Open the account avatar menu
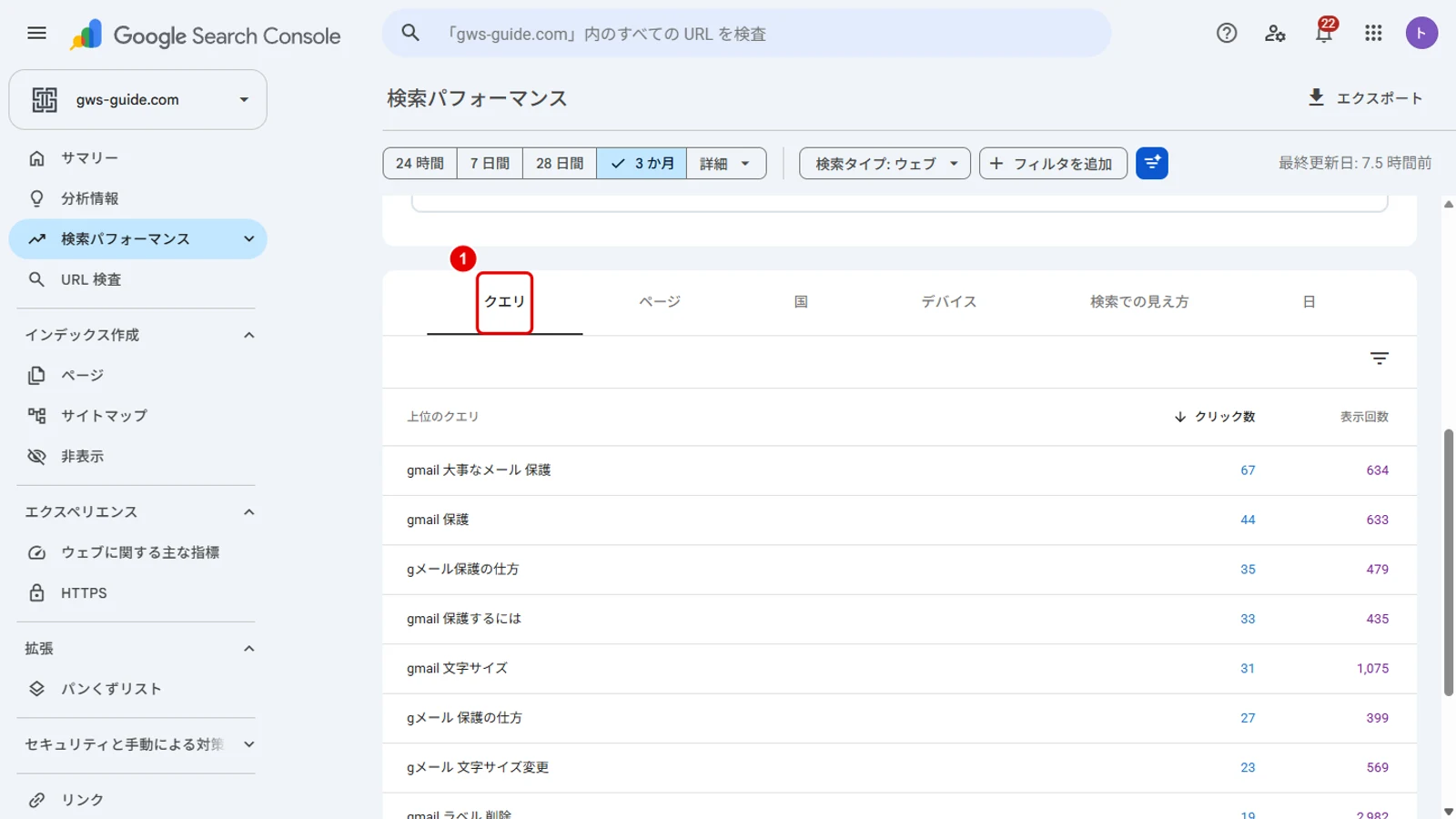 (1421, 34)
